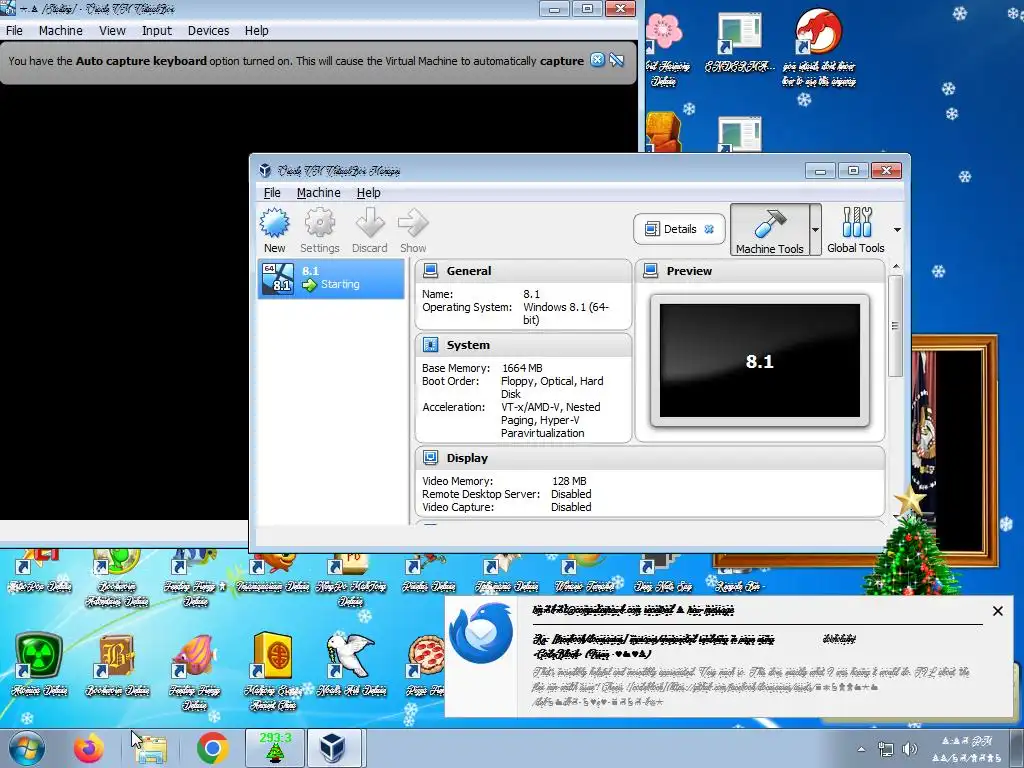The height and width of the screenshot is (768, 1024).
Task: Select the Machine Tools hammer button
Action: [x=769, y=229]
